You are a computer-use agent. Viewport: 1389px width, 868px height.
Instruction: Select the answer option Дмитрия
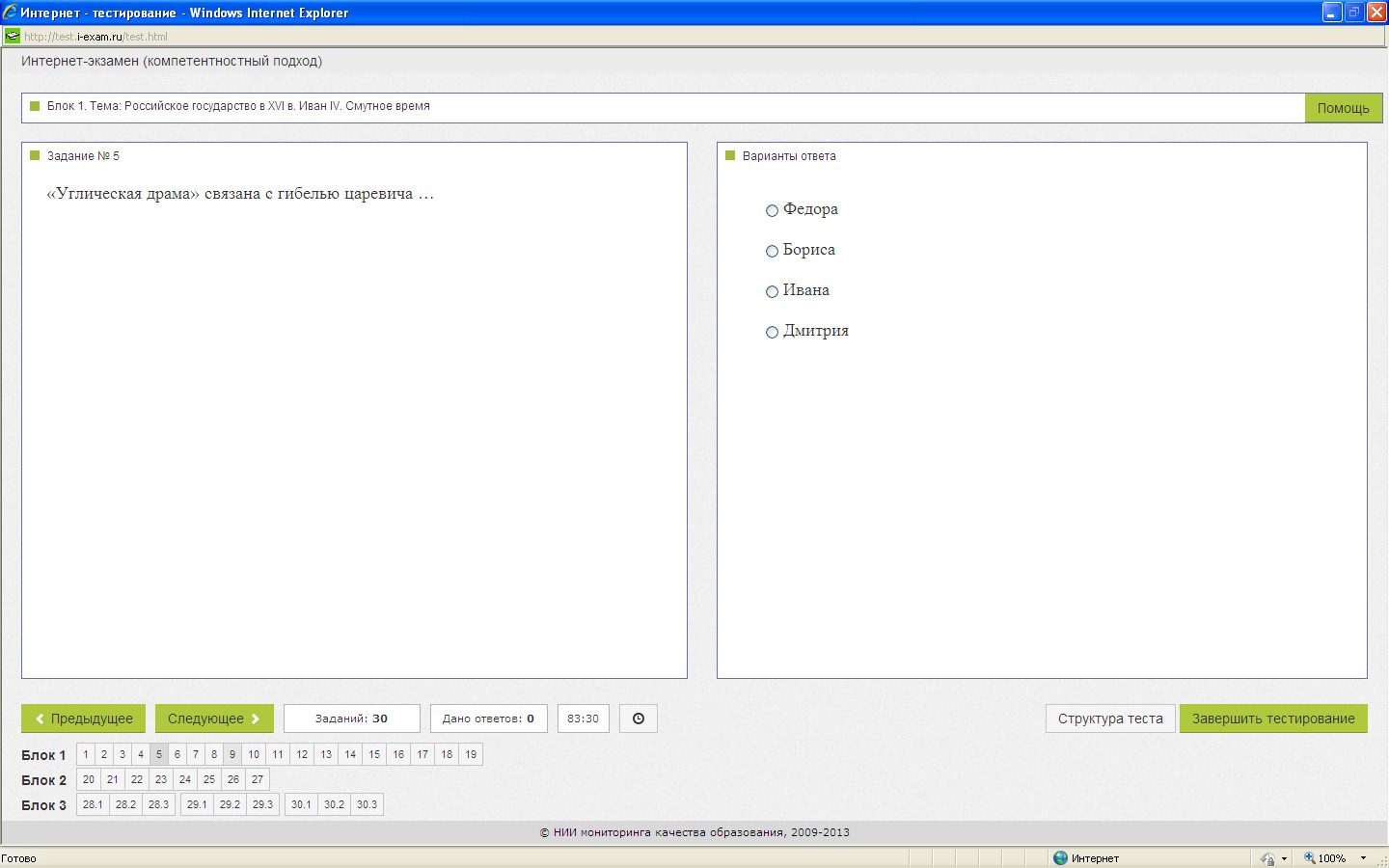(772, 332)
